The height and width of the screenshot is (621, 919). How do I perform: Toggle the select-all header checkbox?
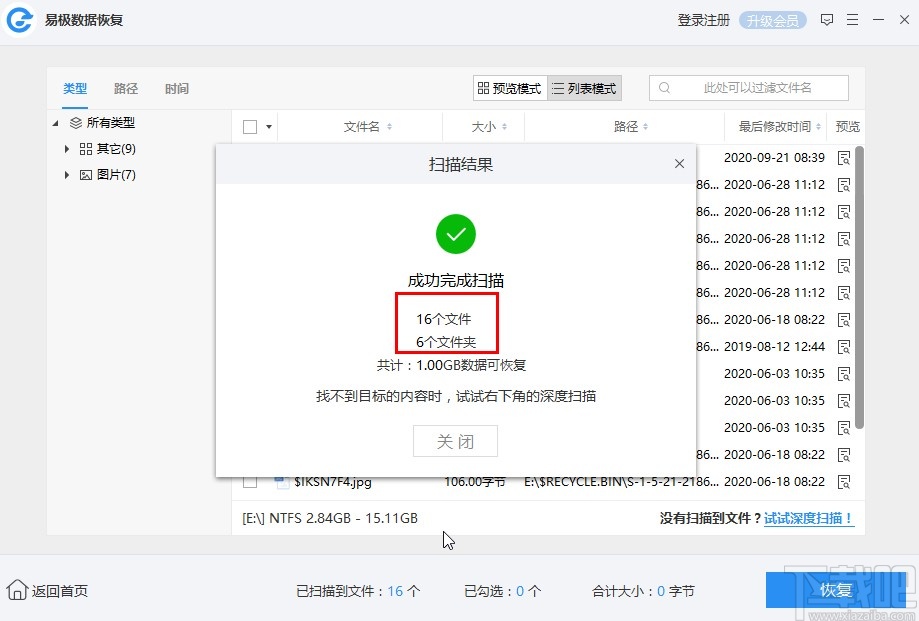250,127
